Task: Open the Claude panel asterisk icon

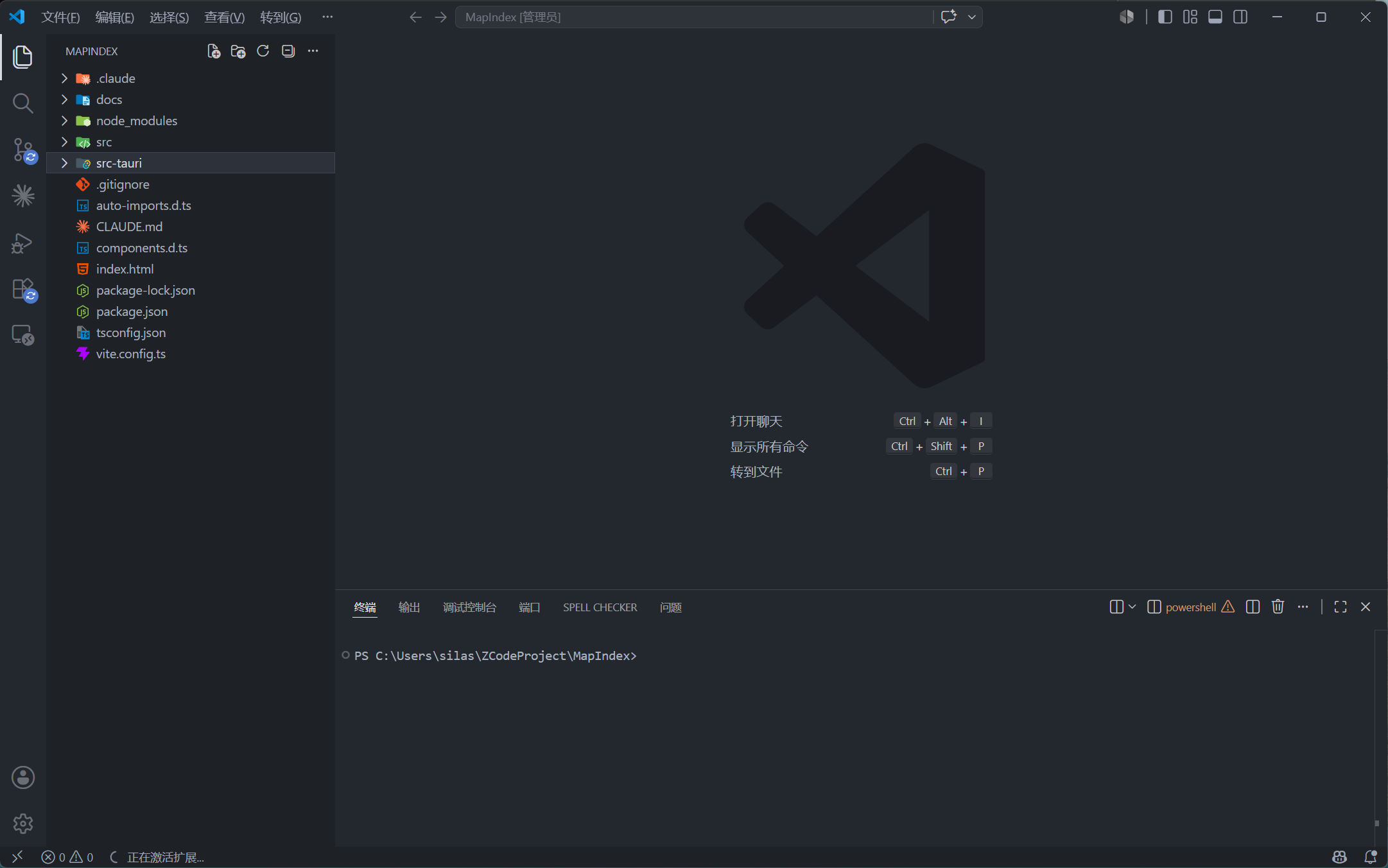Action: coord(23,196)
